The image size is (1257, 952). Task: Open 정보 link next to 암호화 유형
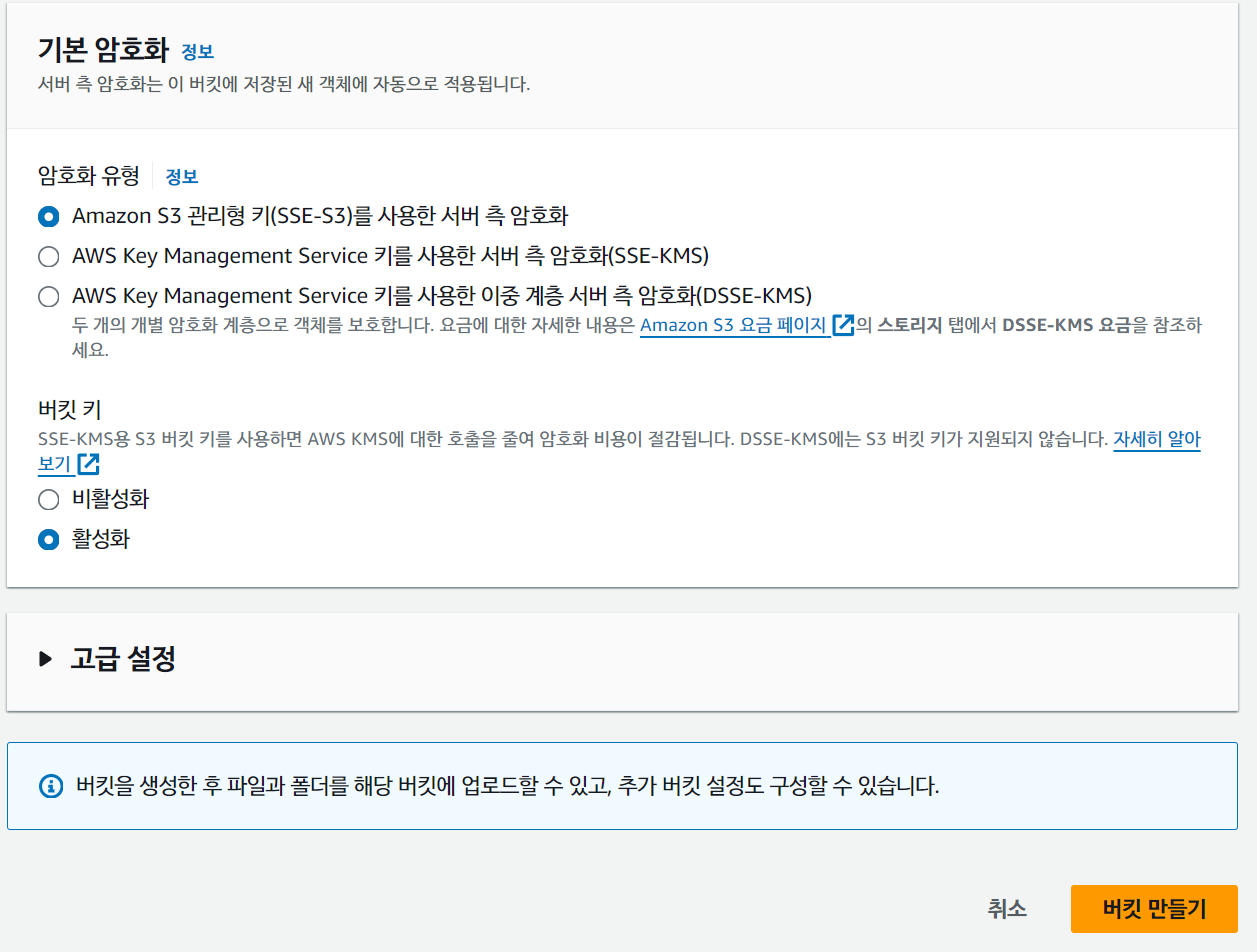(182, 177)
